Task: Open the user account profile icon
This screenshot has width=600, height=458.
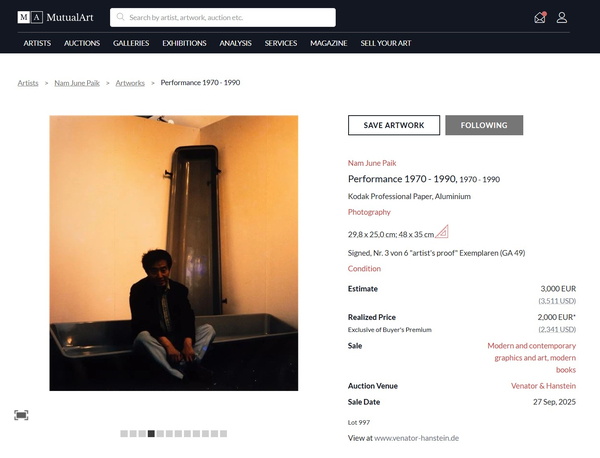Action: pyautogui.click(x=562, y=17)
